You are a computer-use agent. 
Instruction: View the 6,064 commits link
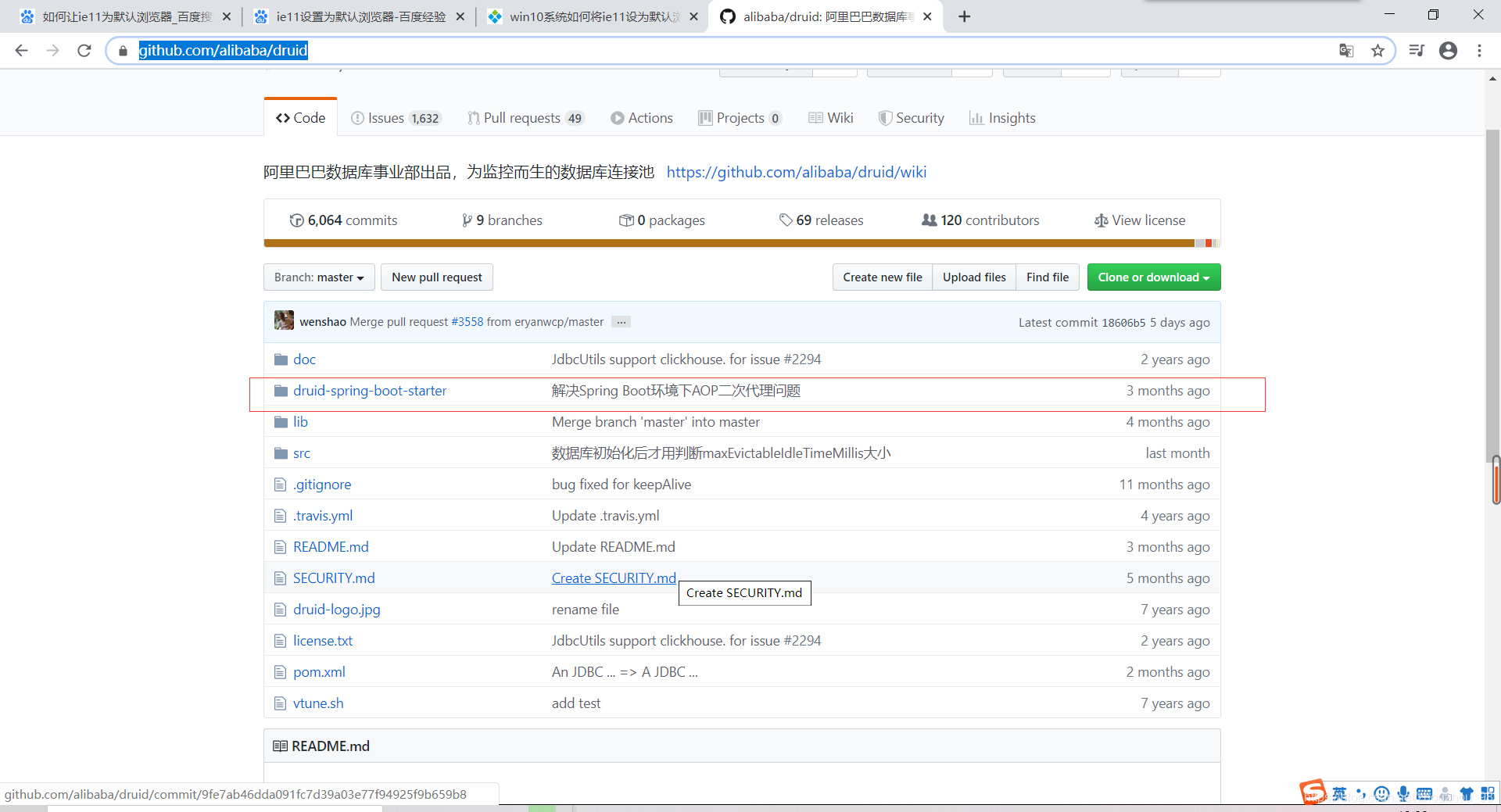(343, 220)
